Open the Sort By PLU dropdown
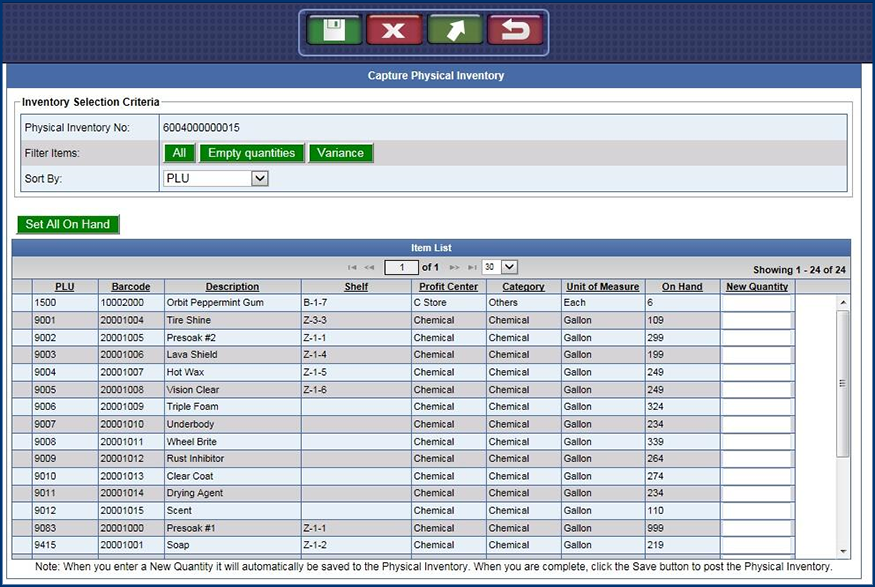Image resolution: width=875 pixels, height=587 pixels. coord(259,179)
